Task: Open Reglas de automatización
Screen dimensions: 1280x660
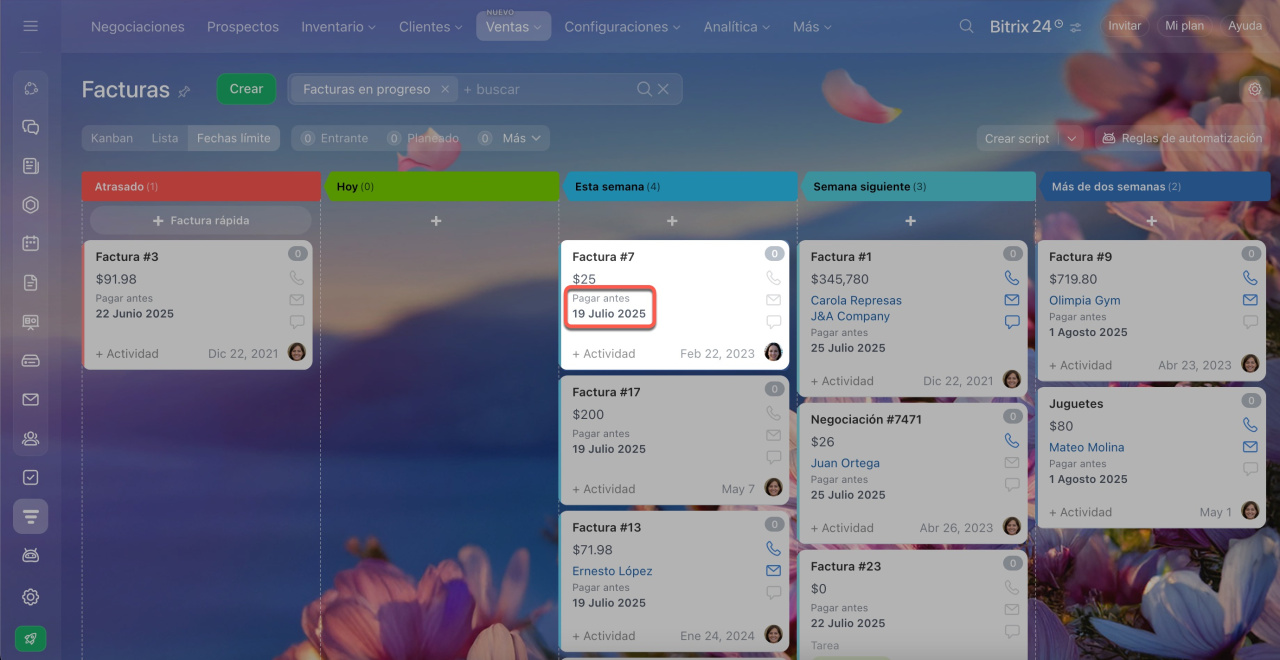Action: (x=1181, y=138)
